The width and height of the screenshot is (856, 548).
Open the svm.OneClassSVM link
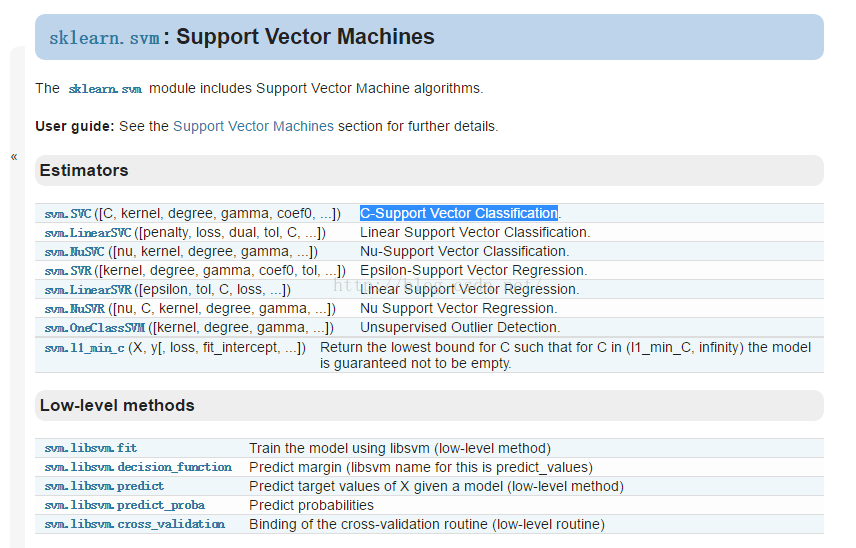(x=94, y=328)
